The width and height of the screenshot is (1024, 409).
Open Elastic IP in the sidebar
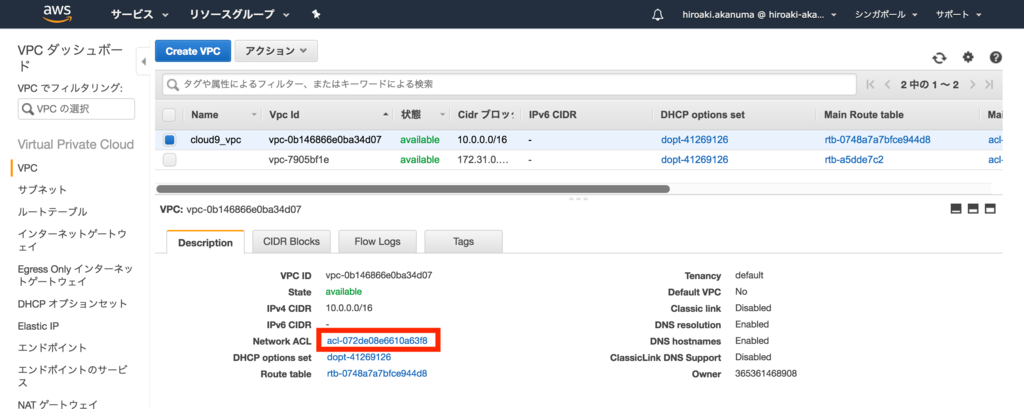point(39,325)
